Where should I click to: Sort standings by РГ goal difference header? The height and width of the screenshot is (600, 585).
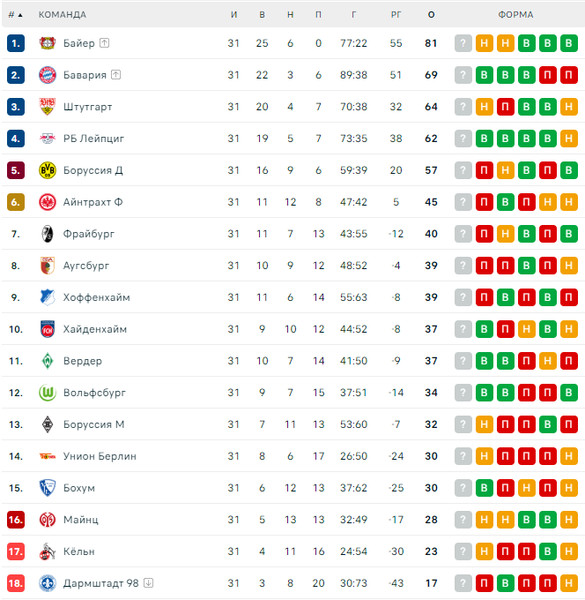tap(396, 15)
